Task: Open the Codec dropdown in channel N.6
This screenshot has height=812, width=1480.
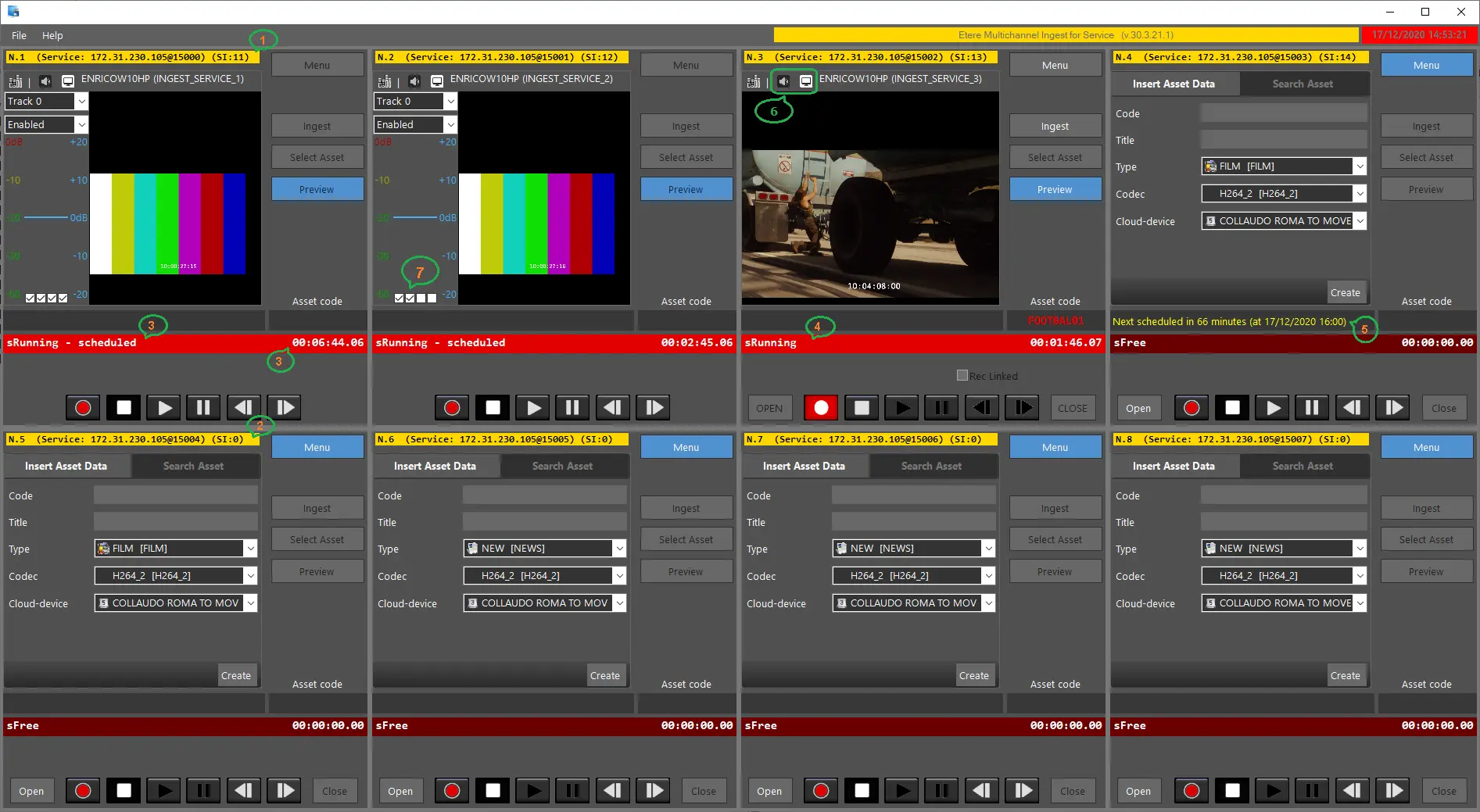Action: pyautogui.click(x=619, y=576)
